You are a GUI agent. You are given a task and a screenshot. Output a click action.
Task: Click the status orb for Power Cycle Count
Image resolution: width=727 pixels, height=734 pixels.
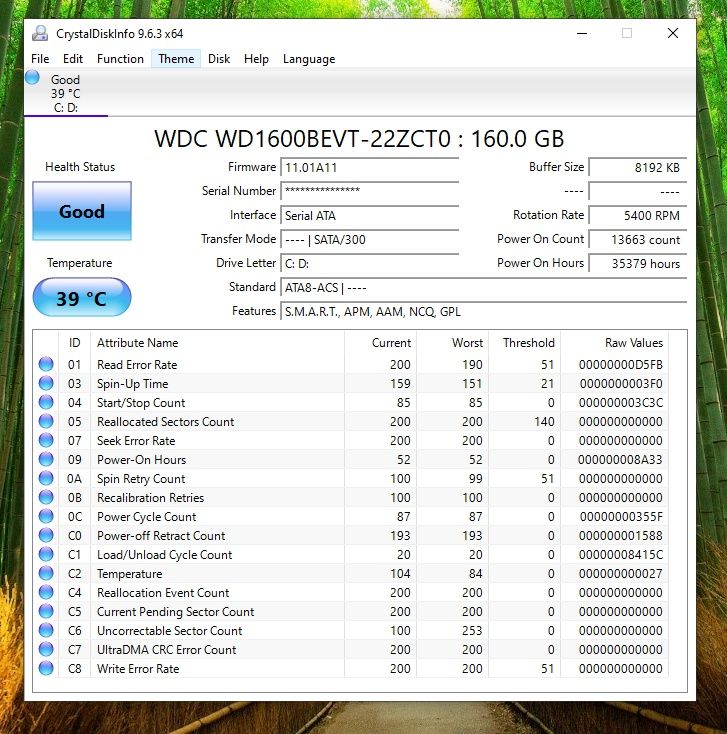pyautogui.click(x=46, y=516)
